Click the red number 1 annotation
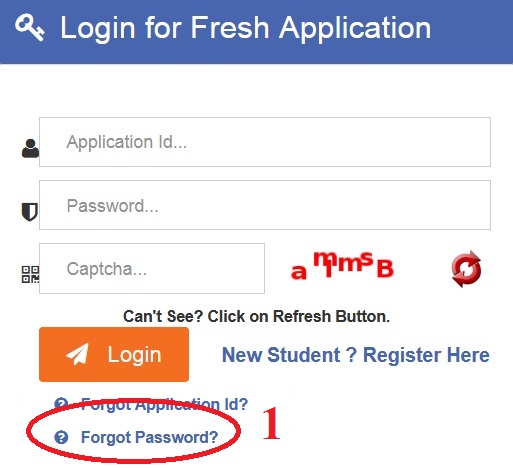Screen dimensions: 513x468 (x=271, y=424)
